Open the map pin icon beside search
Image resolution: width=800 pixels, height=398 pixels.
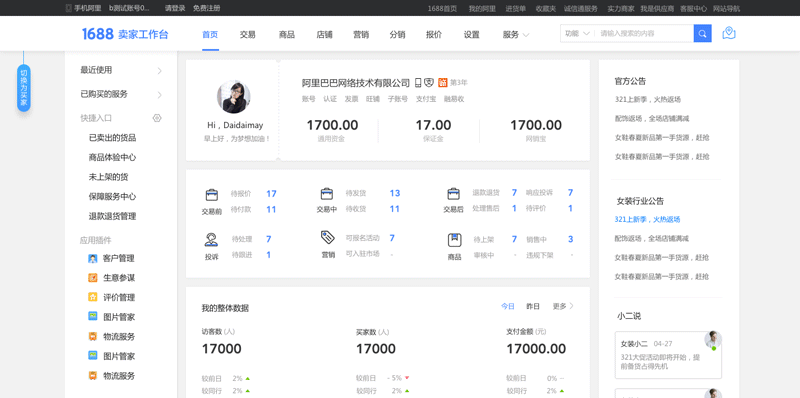pos(729,34)
